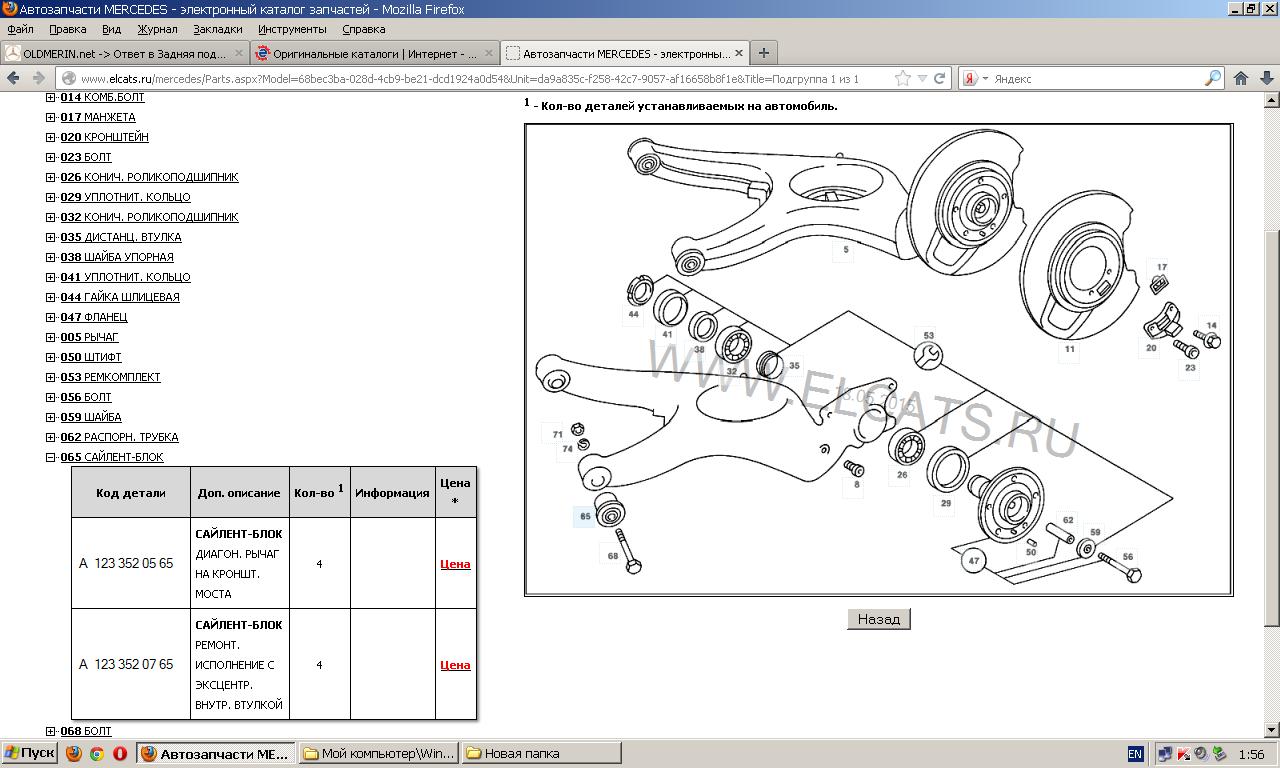1280x768 pixels.
Task: Click the search magnifier icon
Action: coord(1212,78)
